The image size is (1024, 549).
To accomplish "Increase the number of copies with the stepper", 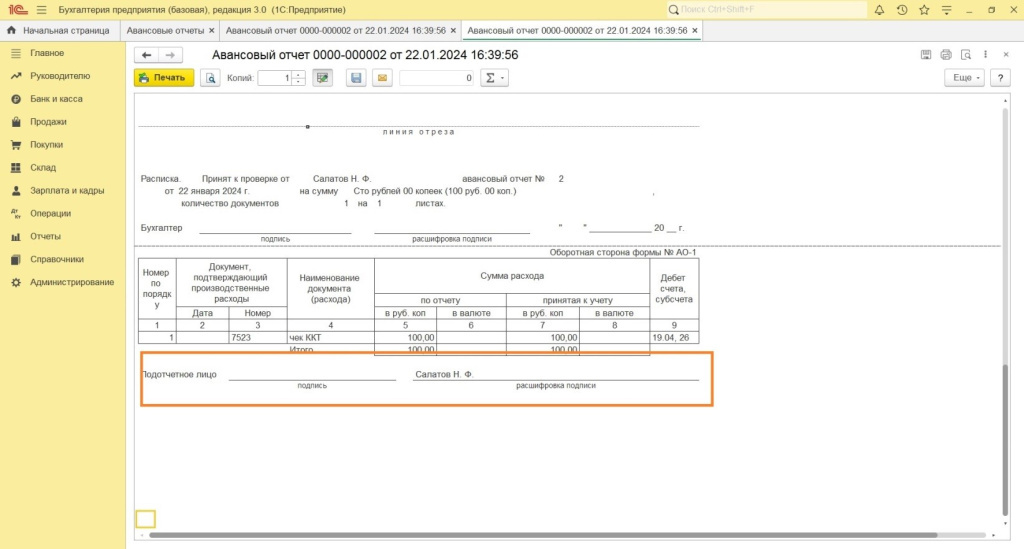I will coord(298,74).
